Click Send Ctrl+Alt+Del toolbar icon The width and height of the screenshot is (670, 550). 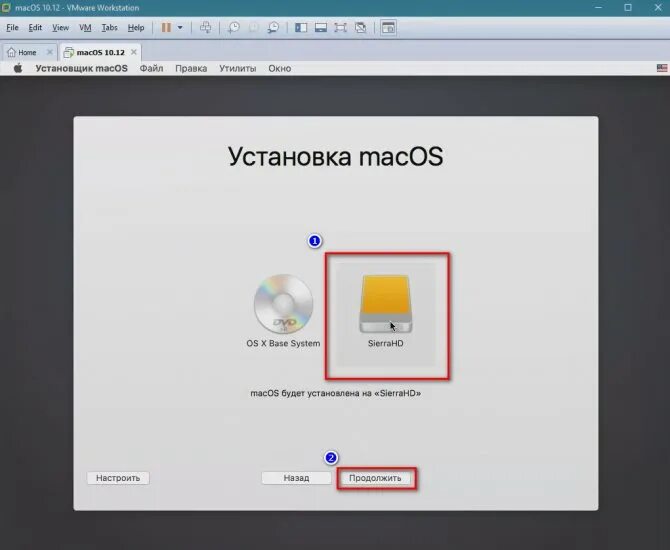pos(206,27)
